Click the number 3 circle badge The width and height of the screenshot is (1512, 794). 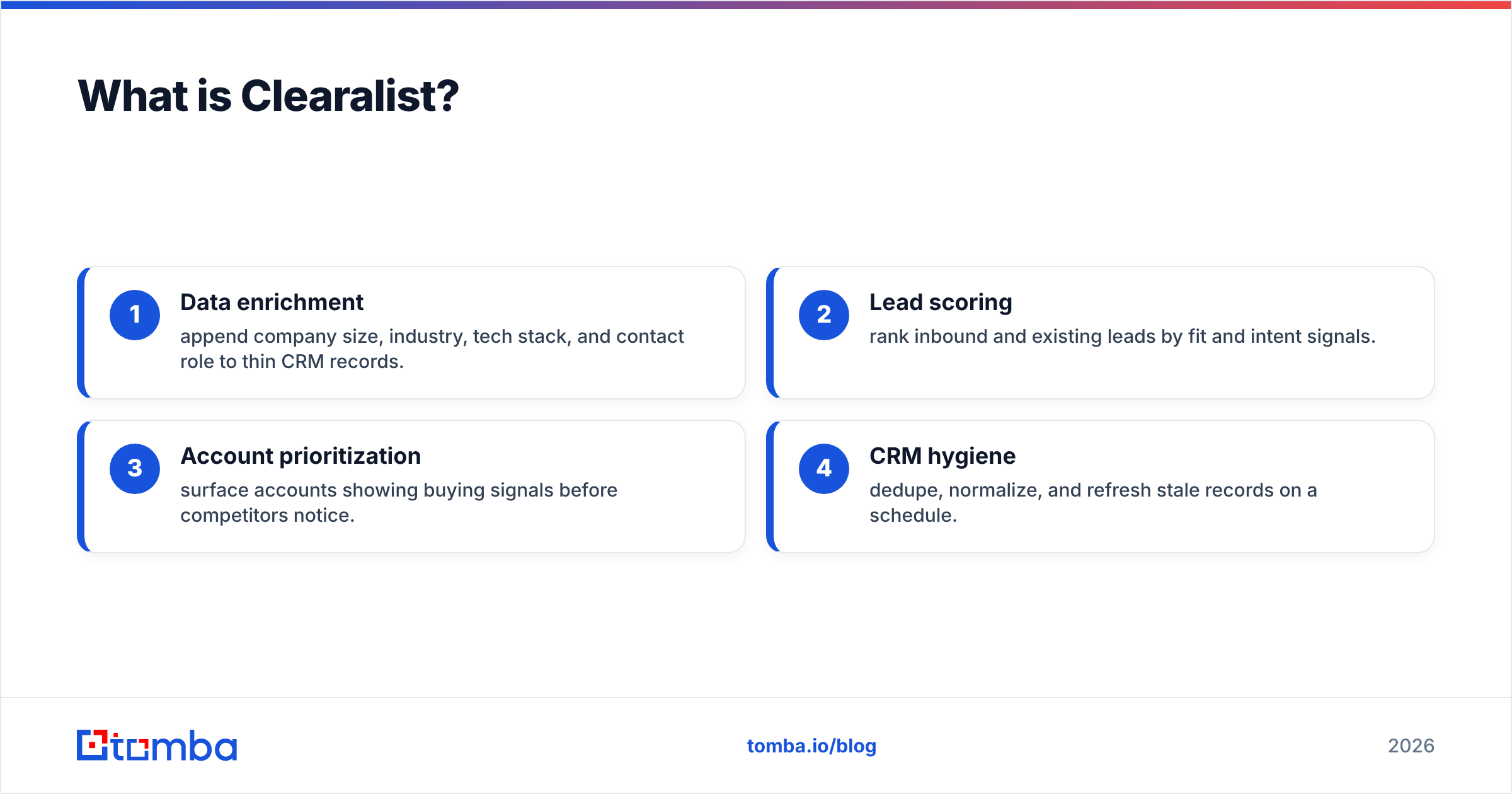(x=135, y=469)
